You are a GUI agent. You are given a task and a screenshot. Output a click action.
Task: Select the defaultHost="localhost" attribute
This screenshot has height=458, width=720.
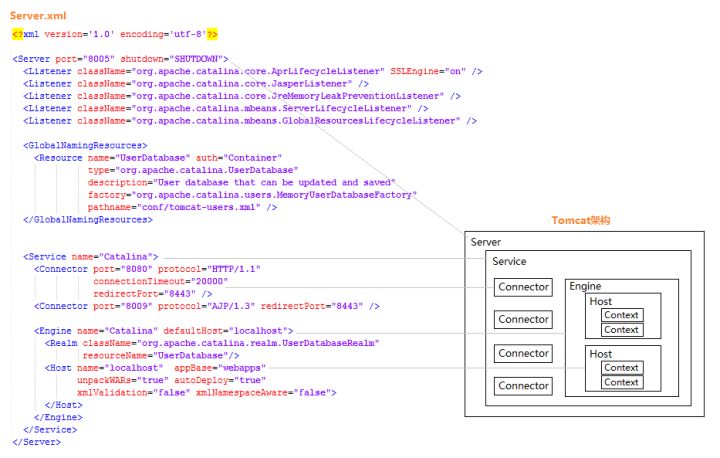[225, 331]
